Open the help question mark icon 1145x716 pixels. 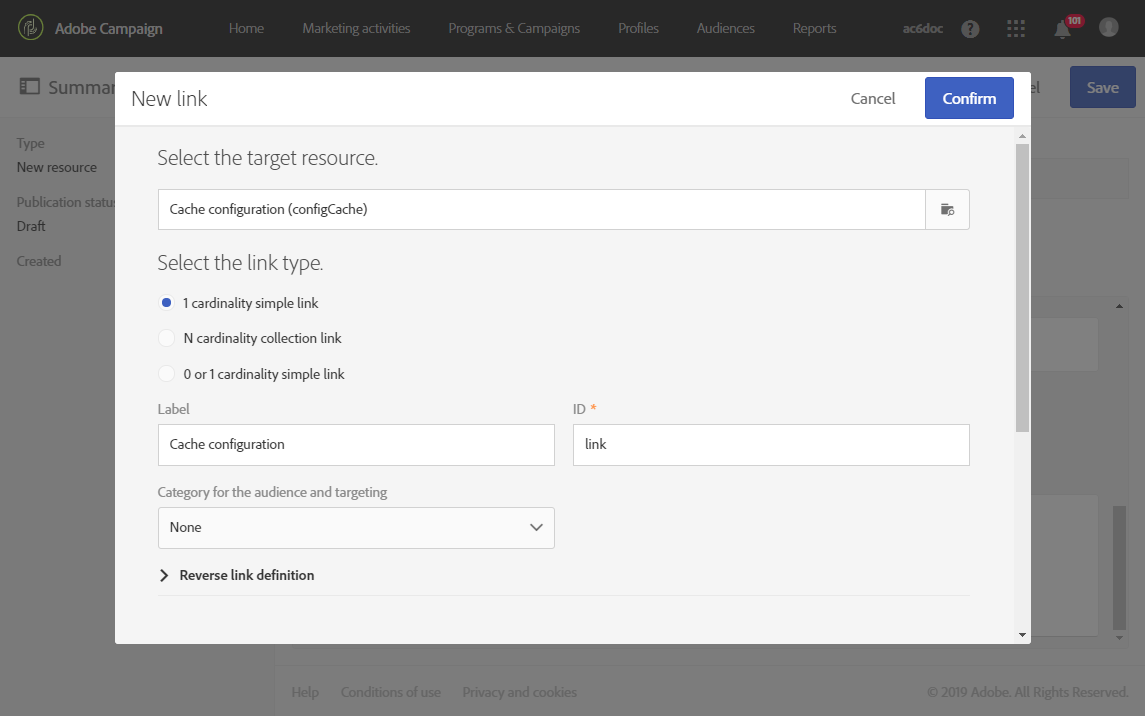(970, 29)
